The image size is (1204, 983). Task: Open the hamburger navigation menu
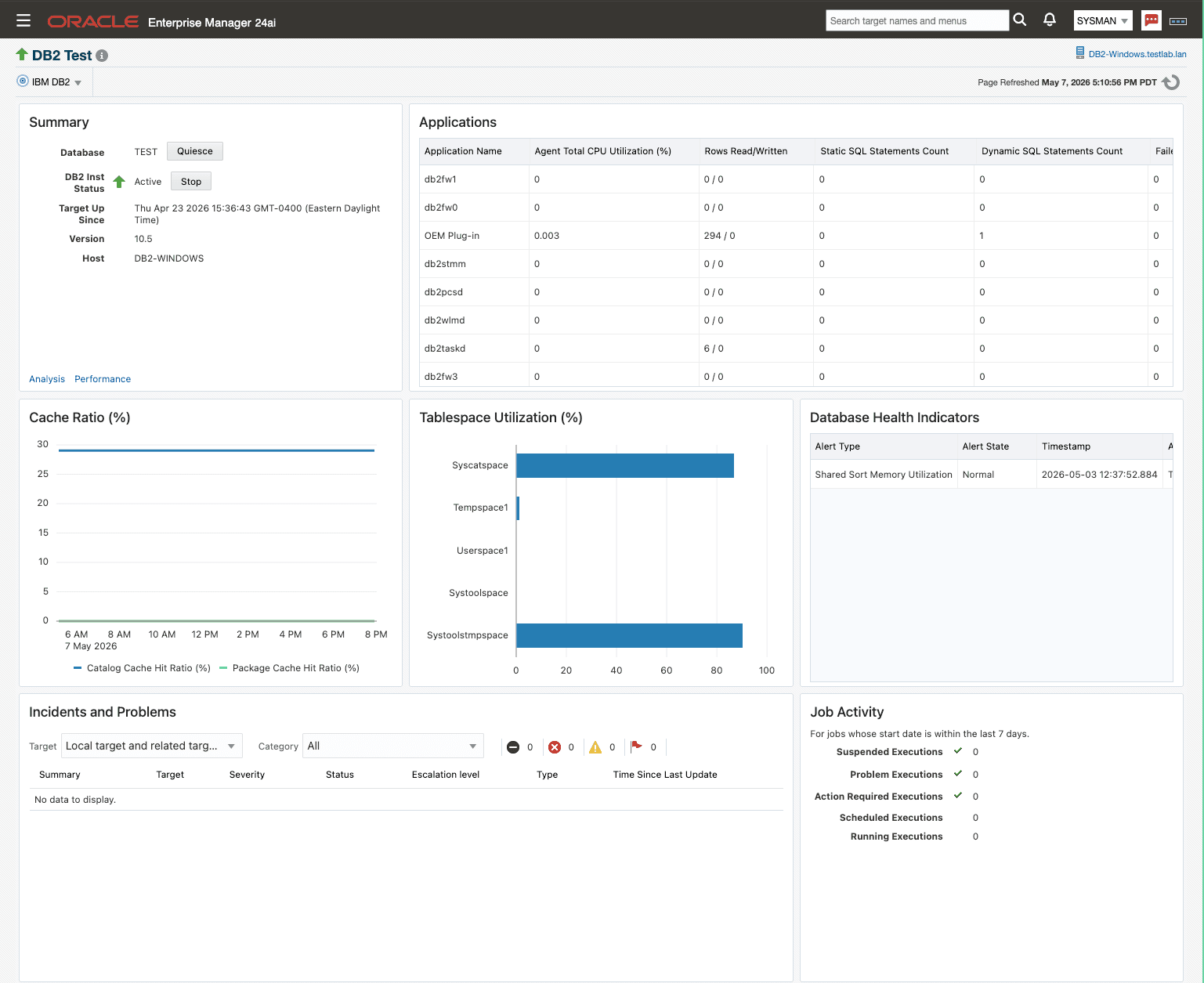coord(24,20)
